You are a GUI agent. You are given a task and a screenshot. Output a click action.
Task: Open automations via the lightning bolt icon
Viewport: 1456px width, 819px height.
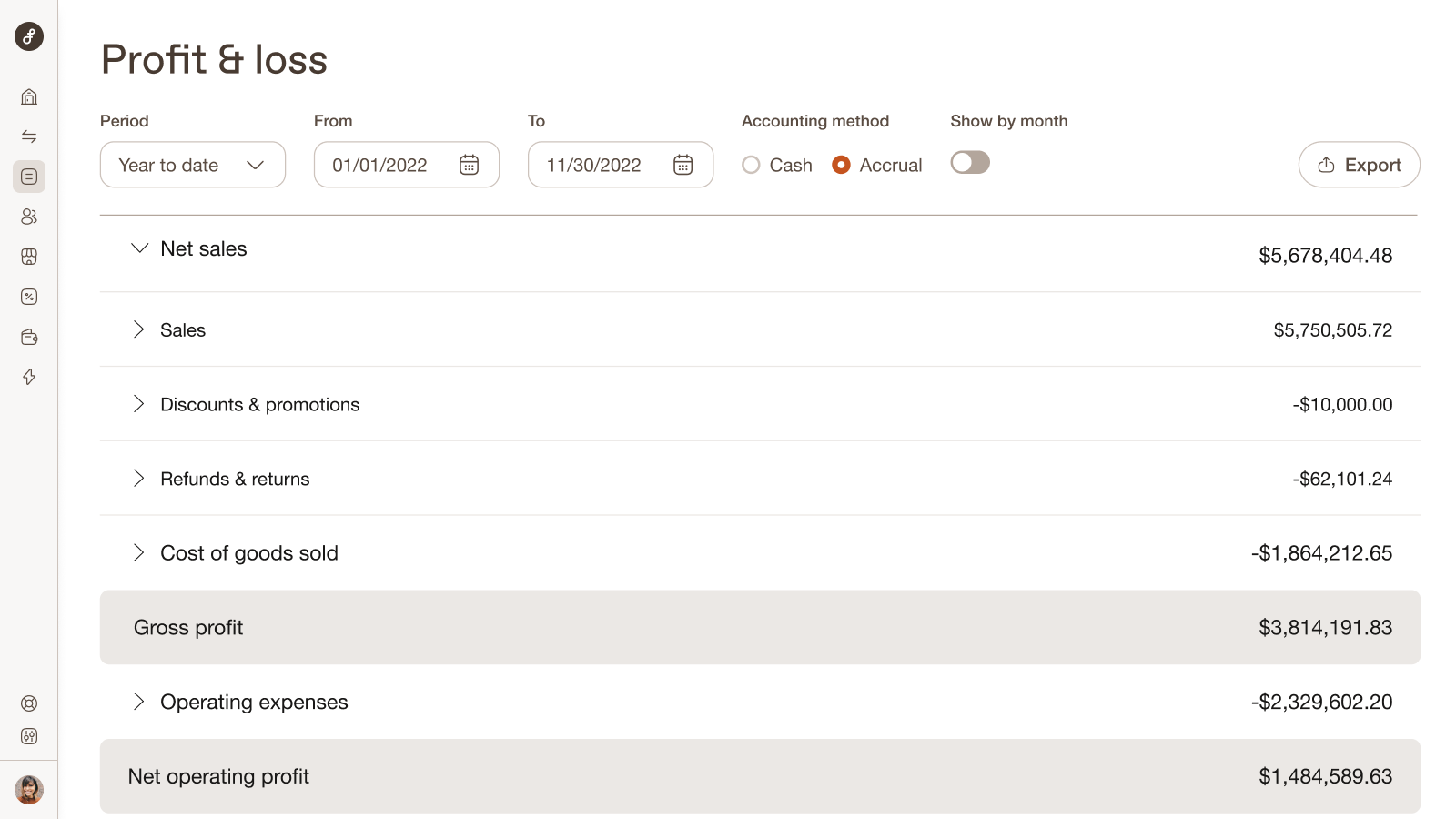click(28, 376)
